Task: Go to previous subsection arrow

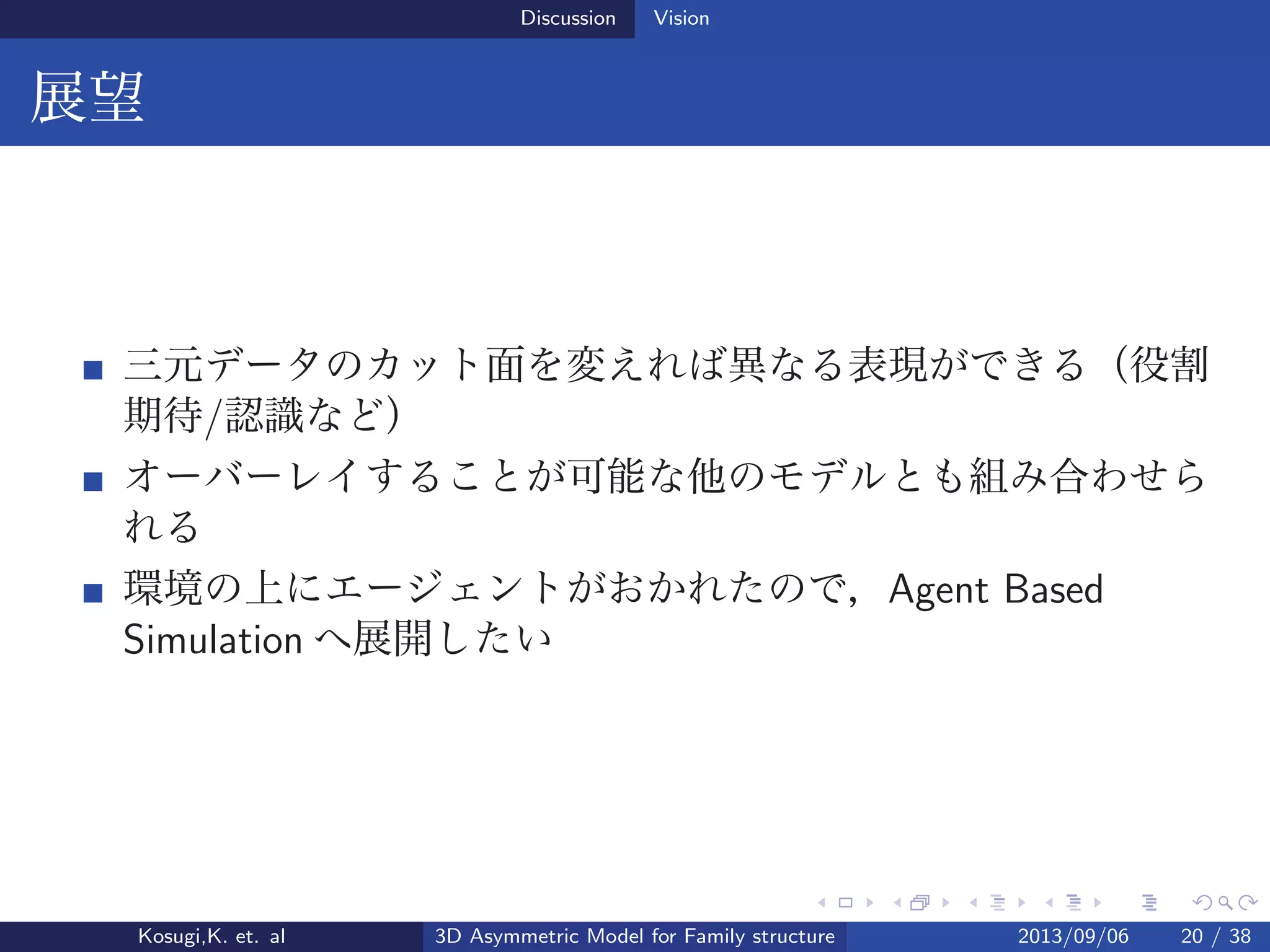Action: 974,902
